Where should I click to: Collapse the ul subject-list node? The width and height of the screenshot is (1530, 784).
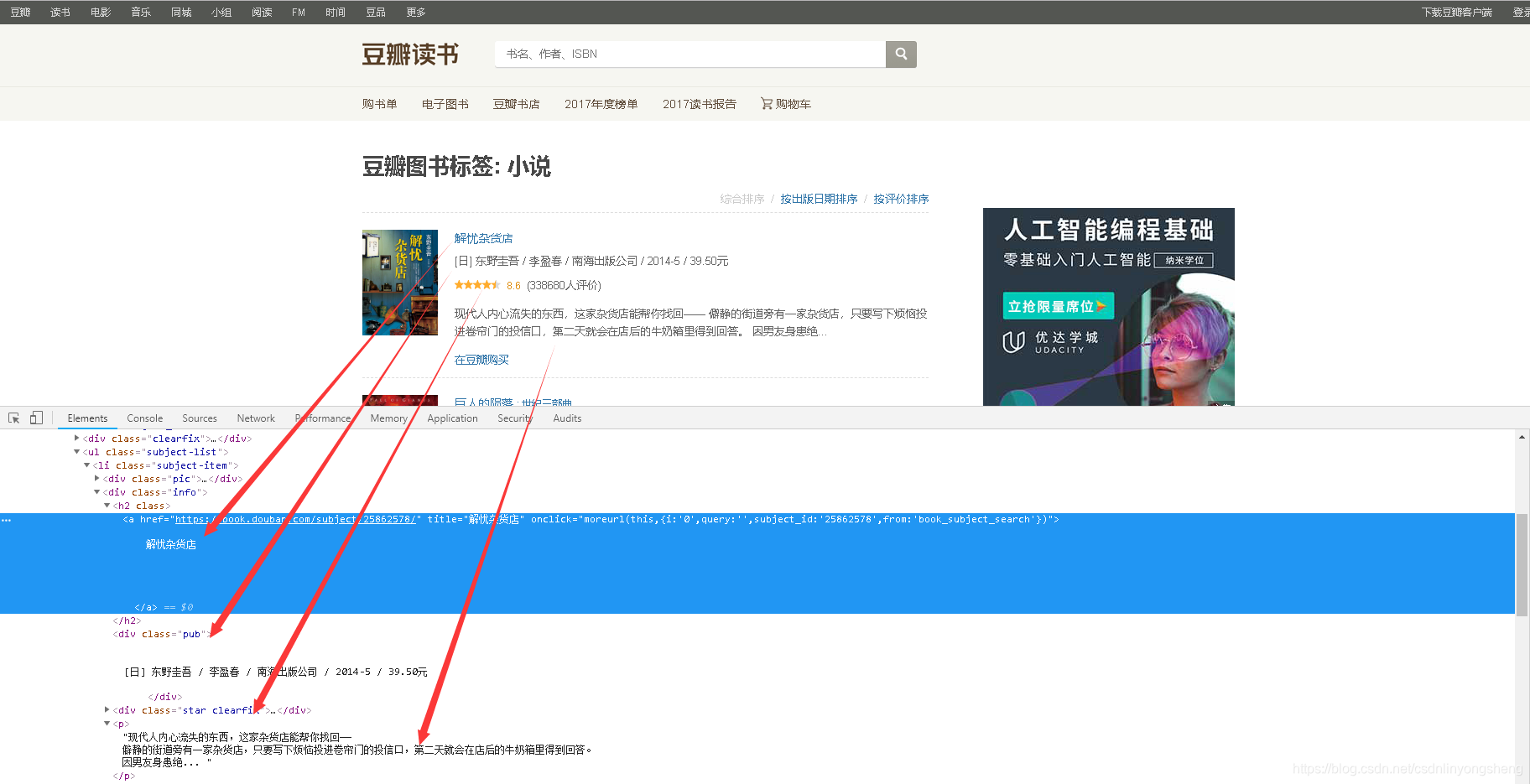77,451
